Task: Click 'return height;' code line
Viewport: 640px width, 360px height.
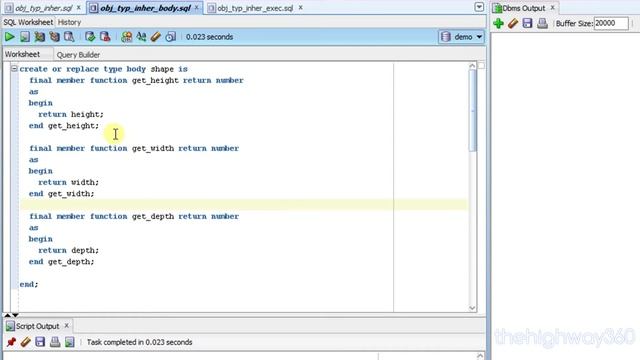Action: tap(71, 114)
